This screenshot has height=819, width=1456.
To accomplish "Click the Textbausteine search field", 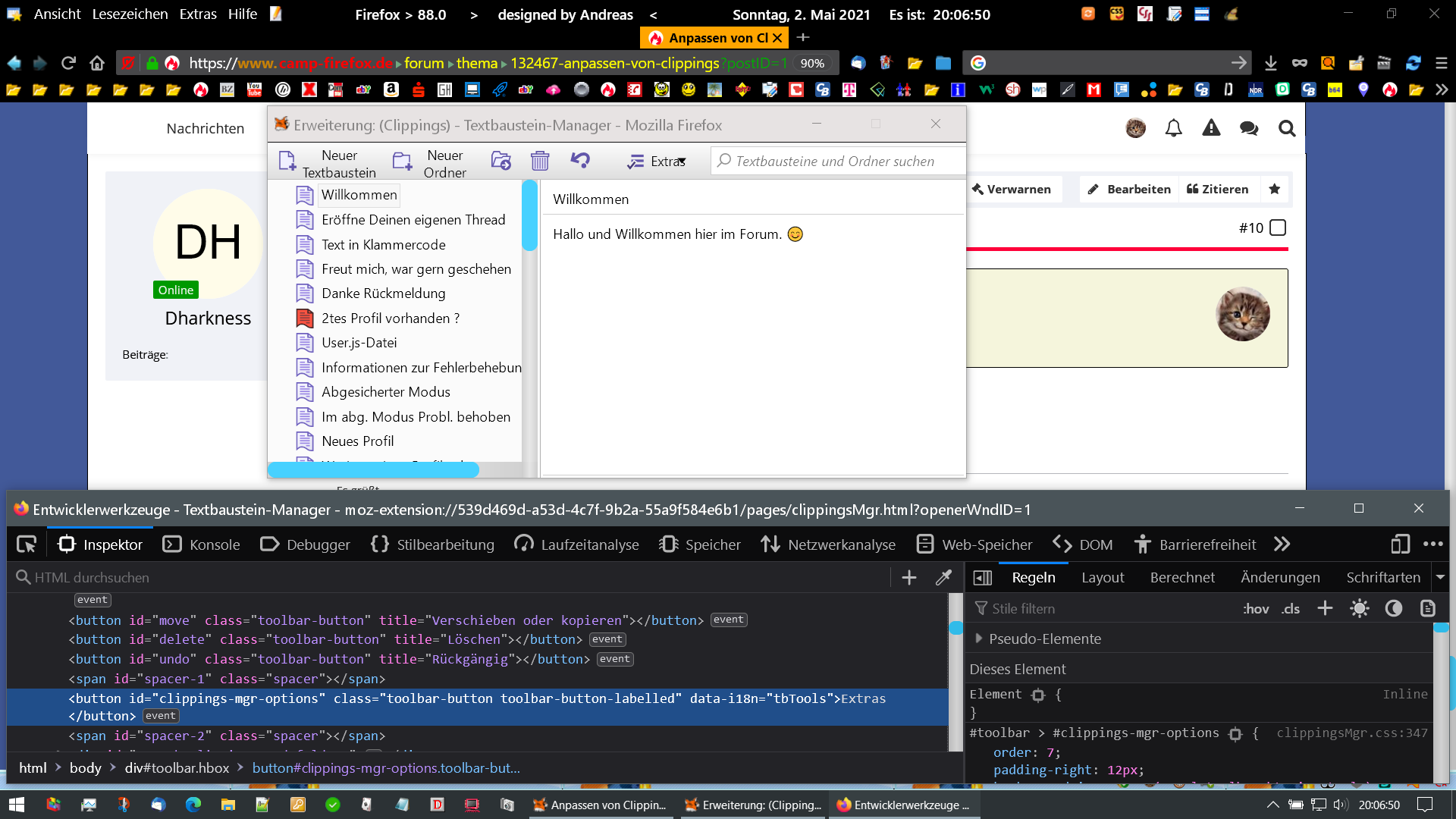I will point(834,162).
